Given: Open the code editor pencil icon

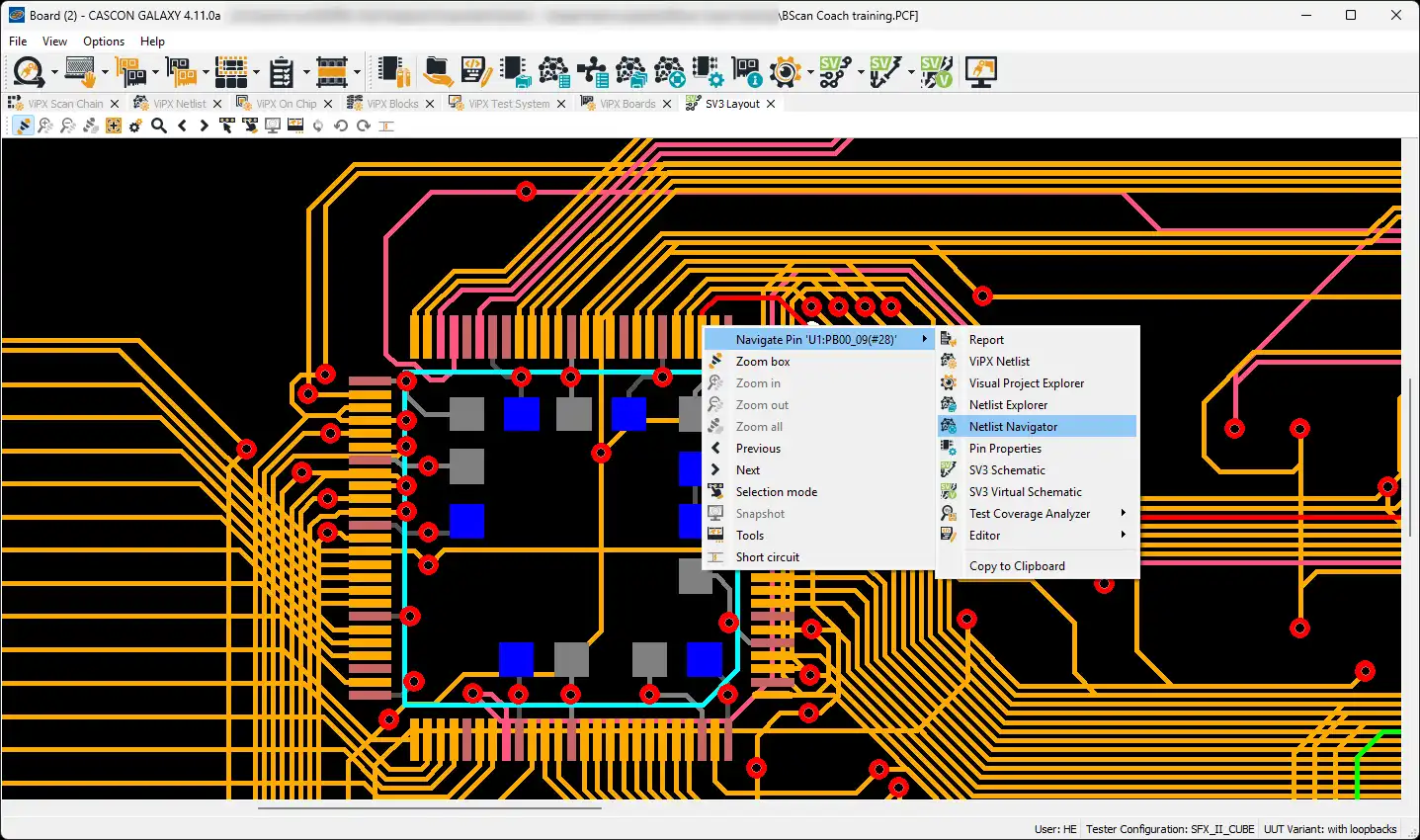Looking at the screenshot, I should (x=475, y=72).
